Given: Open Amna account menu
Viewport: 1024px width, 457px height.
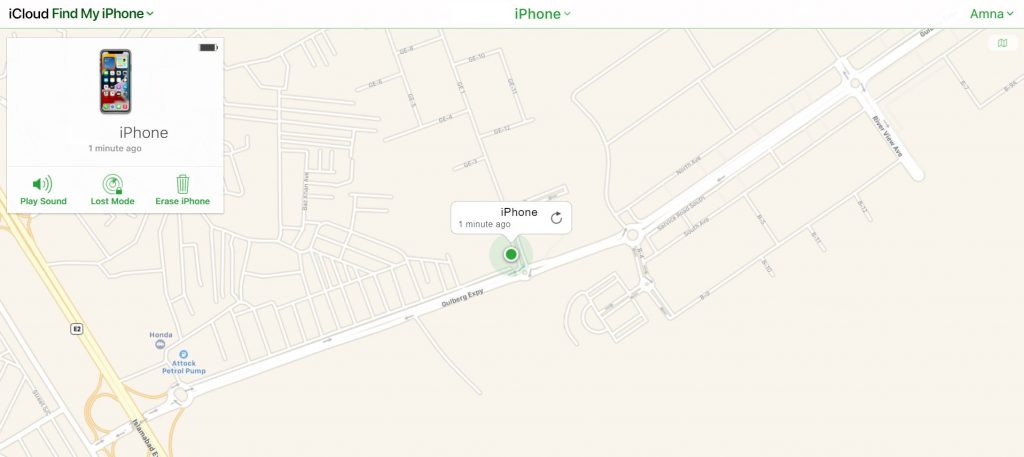Looking at the screenshot, I should pos(991,14).
